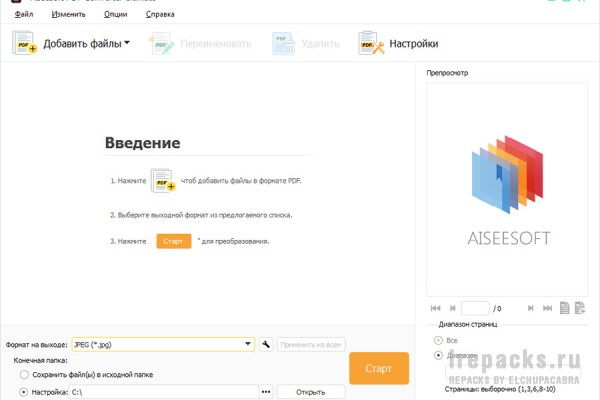The image size is (600, 400).
Task: Go to previous preview page
Action: [x=453, y=308]
